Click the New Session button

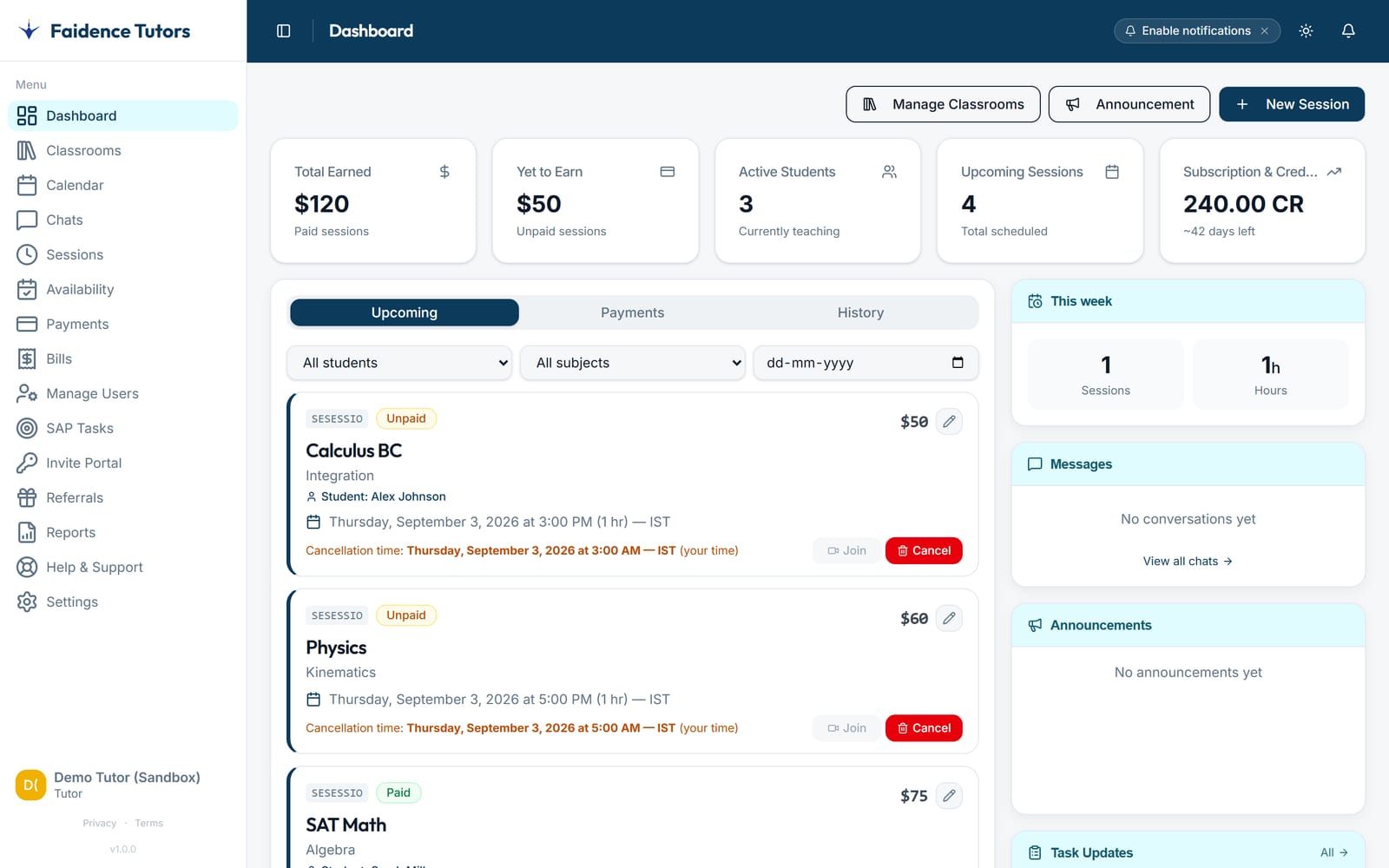point(1292,104)
